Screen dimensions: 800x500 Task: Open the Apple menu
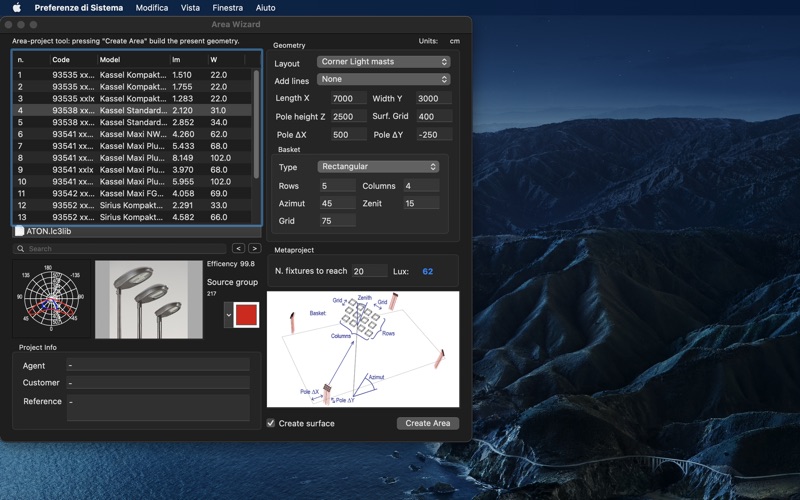(x=17, y=8)
